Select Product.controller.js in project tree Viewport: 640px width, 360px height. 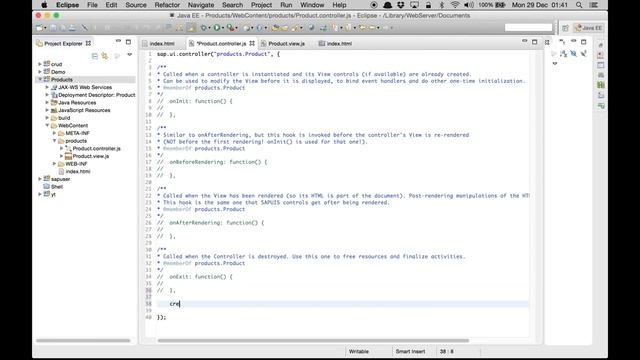[96, 149]
